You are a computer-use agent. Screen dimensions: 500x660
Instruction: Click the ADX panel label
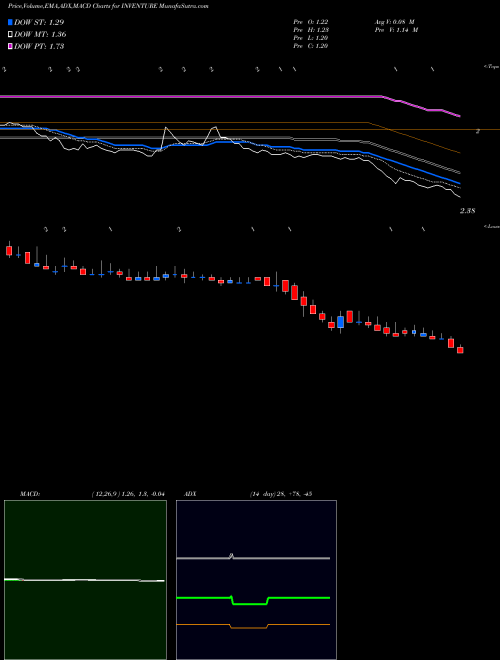click(190, 494)
